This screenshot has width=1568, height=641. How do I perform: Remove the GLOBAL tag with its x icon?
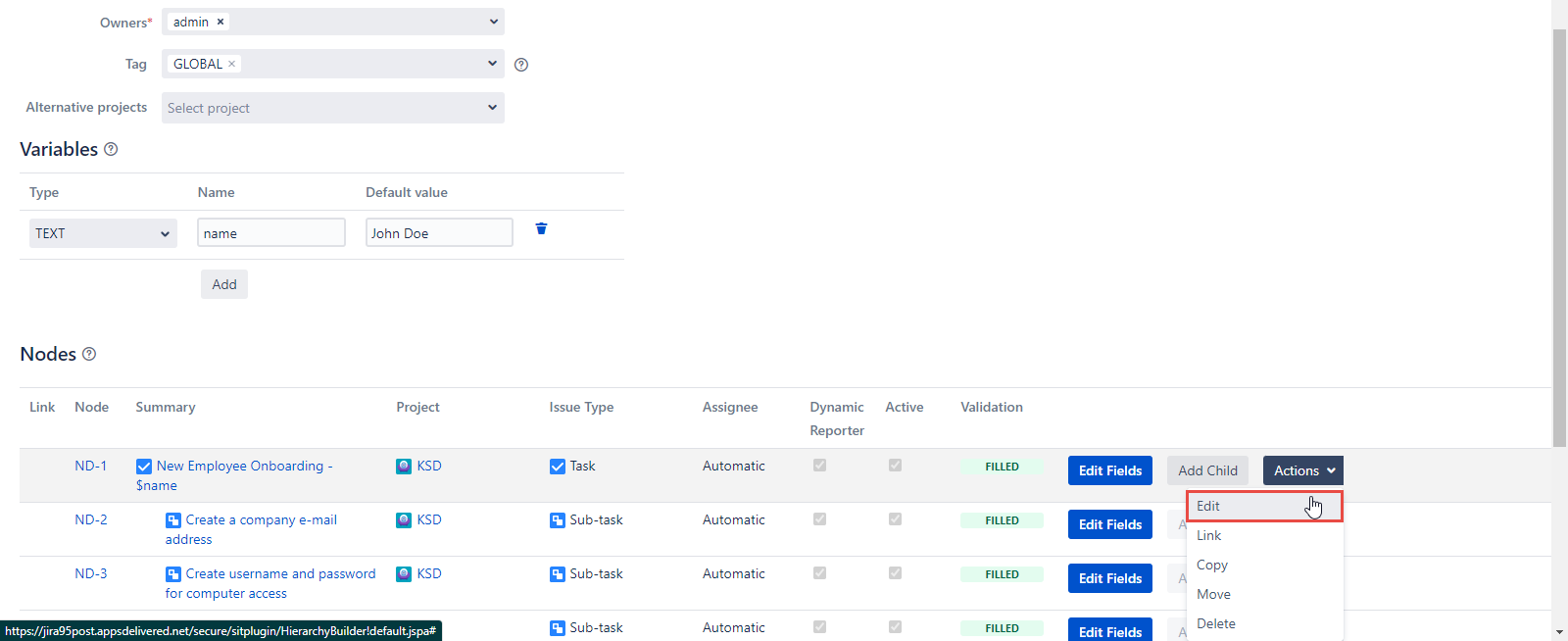(232, 64)
